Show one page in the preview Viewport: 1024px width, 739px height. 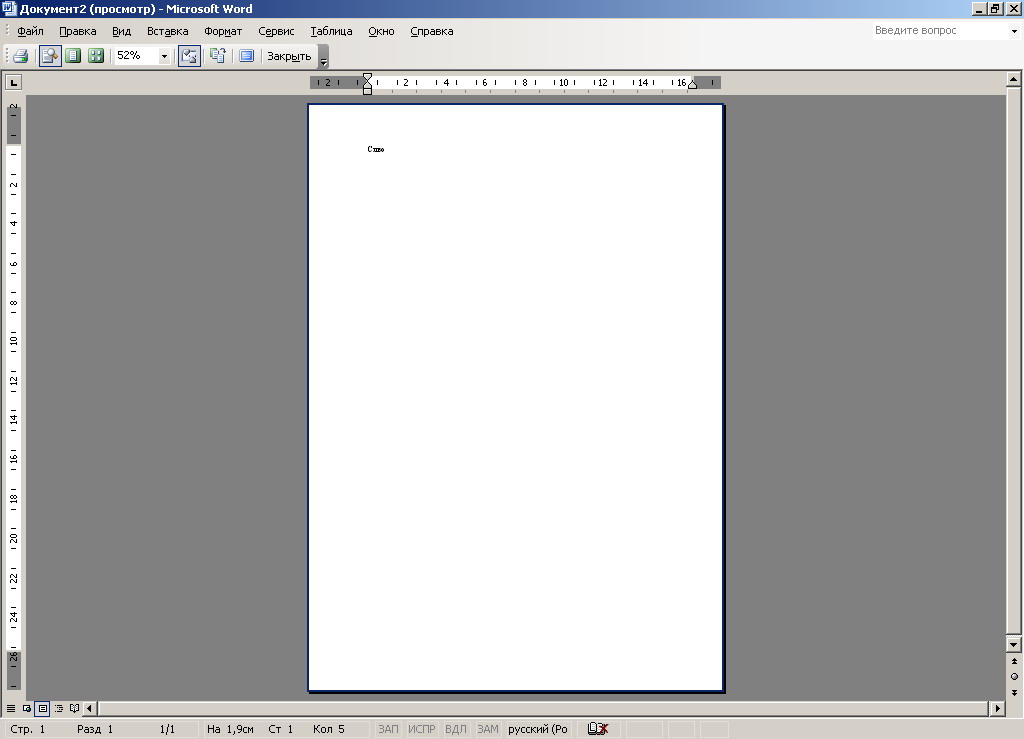[73, 56]
